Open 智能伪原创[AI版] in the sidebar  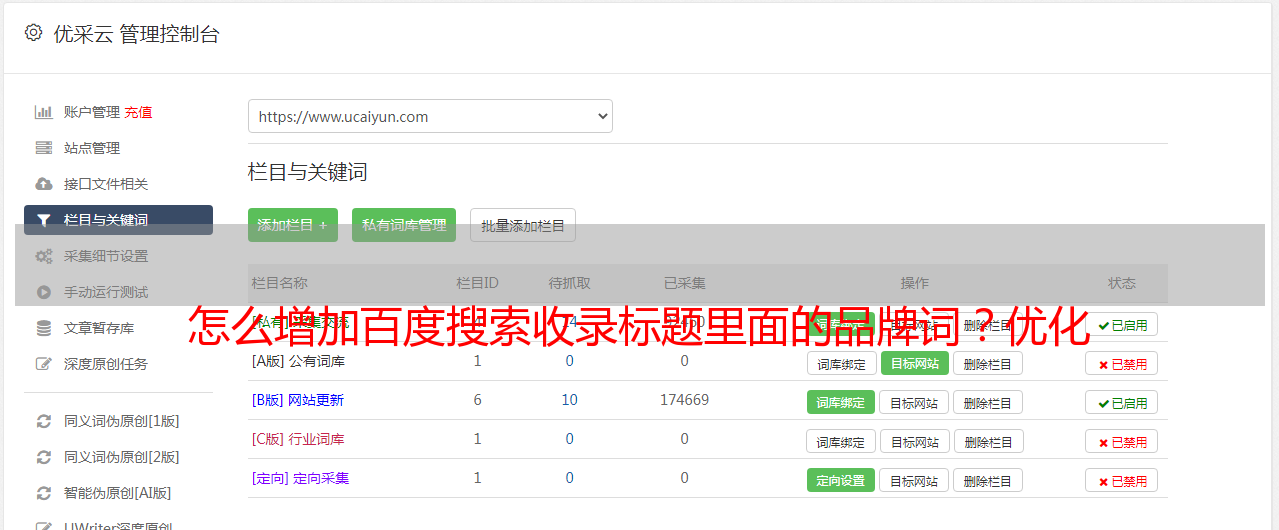click(118, 493)
